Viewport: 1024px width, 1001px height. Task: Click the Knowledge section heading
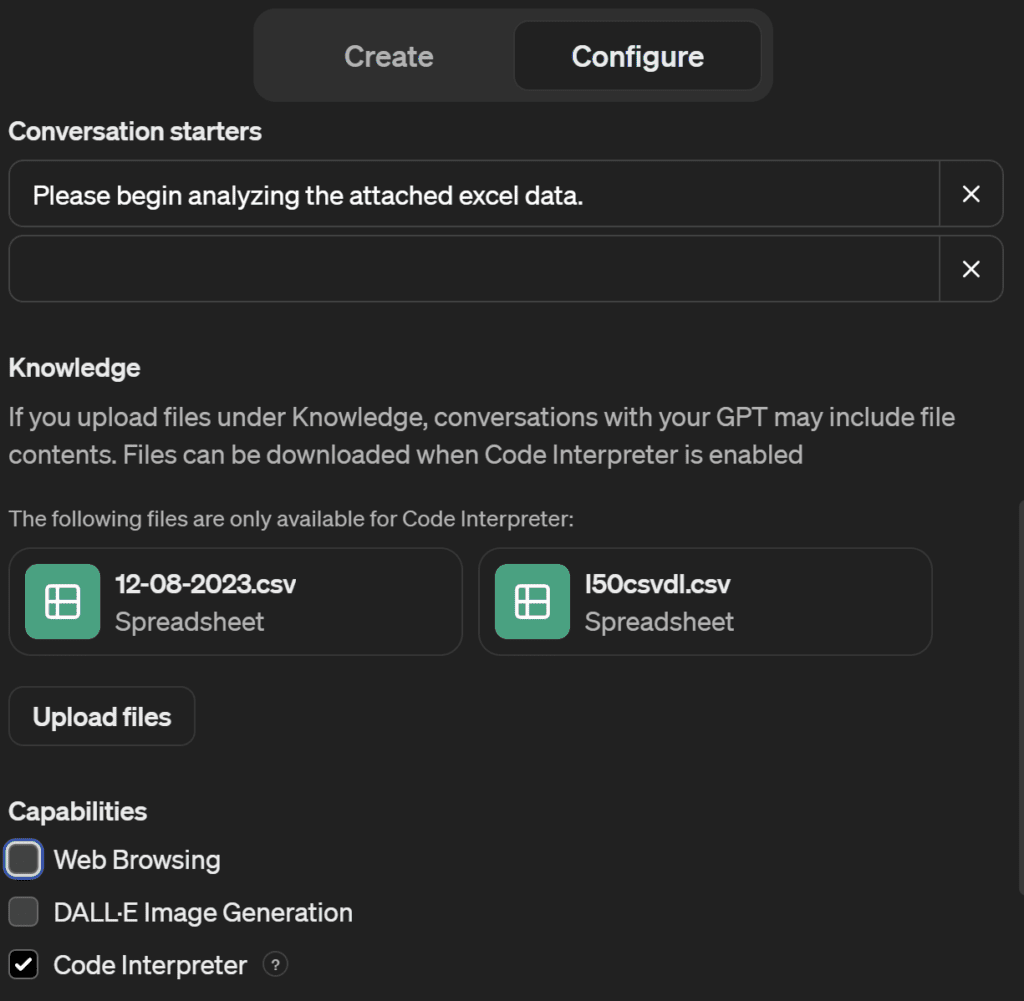pyautogui.click(x=73, y=367)
